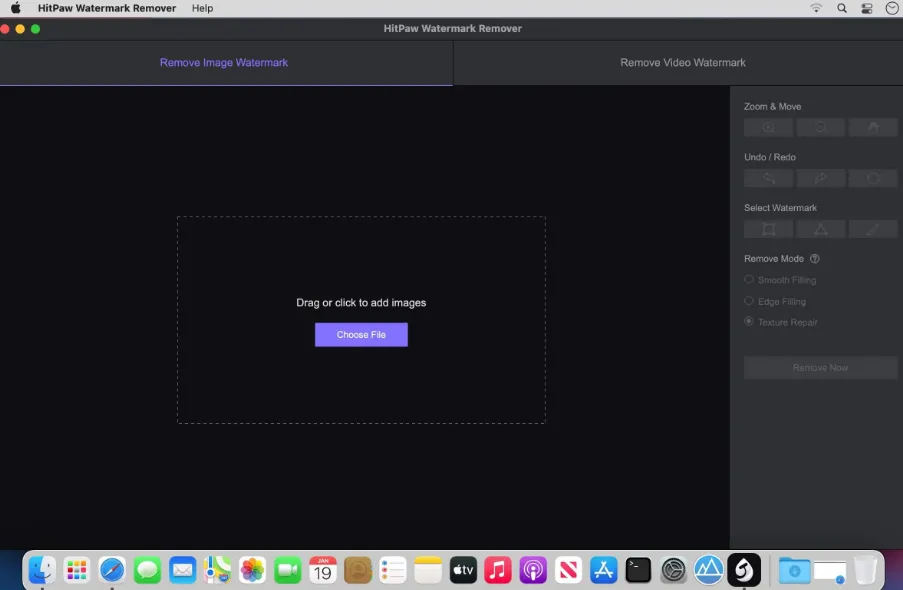The height and width of the screenshot is (590, 903).
Task: Open System Preferences from the Dock
Action: 673,570
